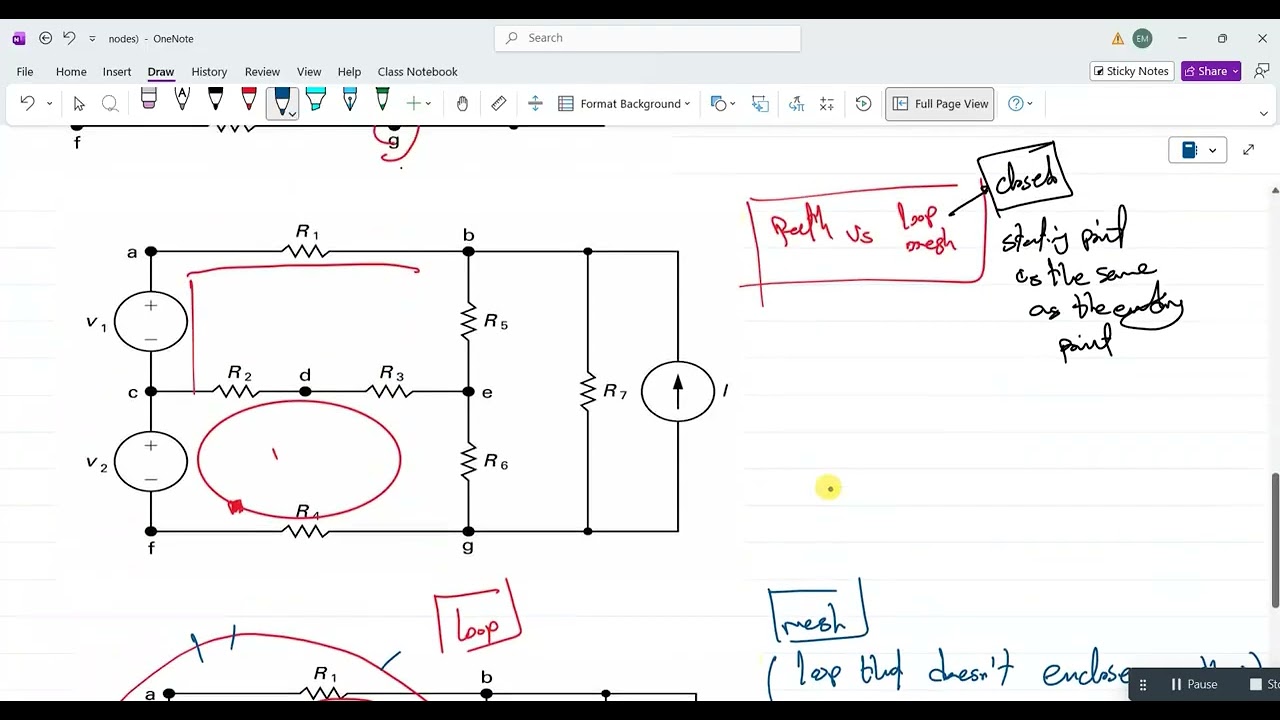1280x720 pixels.
Task: Expand the ribbon options chevron
Action: [1264, 114]
